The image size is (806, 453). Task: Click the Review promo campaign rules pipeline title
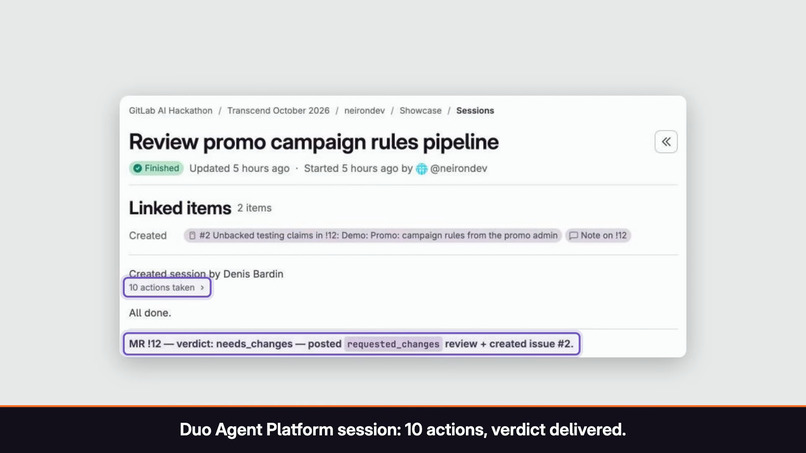pyautogui.click(x=314, y=142)
